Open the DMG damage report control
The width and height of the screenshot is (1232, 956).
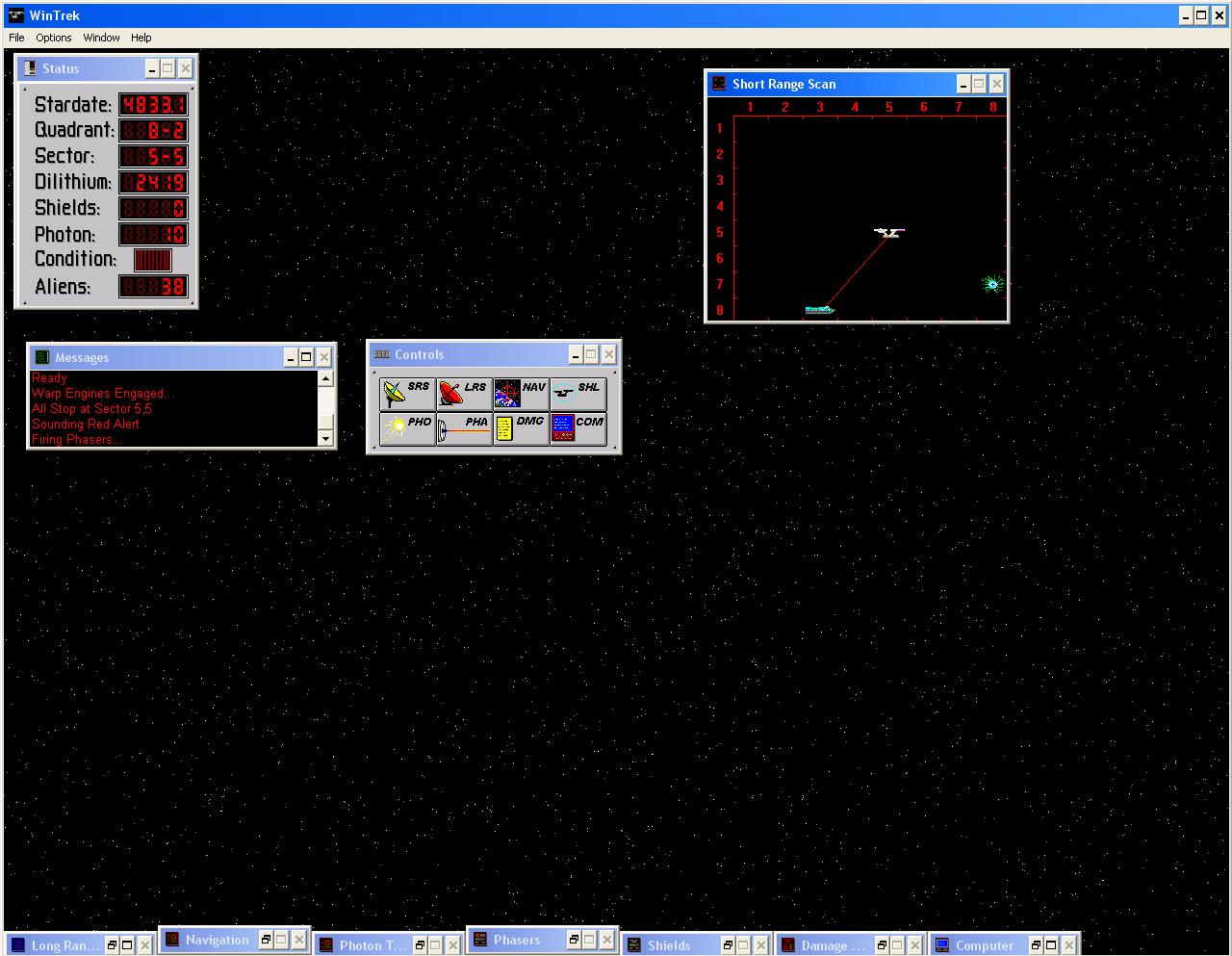521,428
